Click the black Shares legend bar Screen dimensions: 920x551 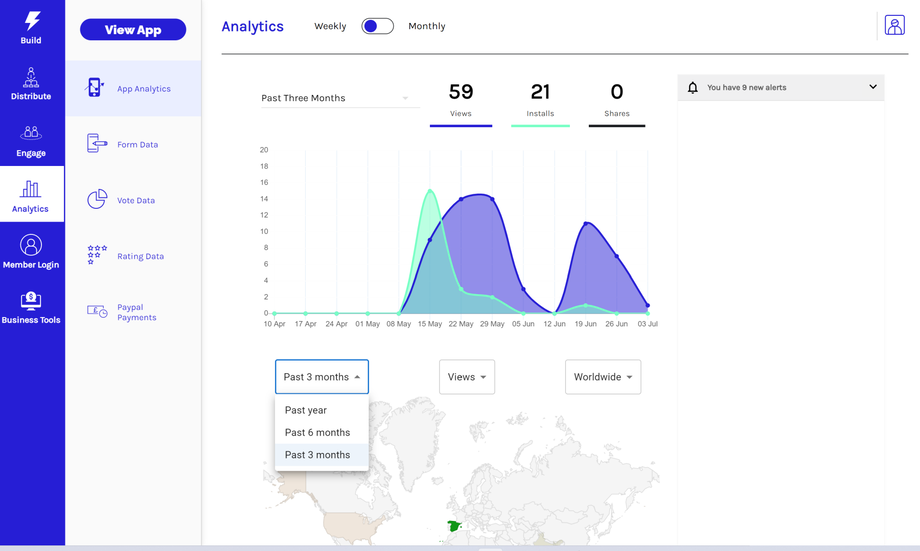(617, 126)
